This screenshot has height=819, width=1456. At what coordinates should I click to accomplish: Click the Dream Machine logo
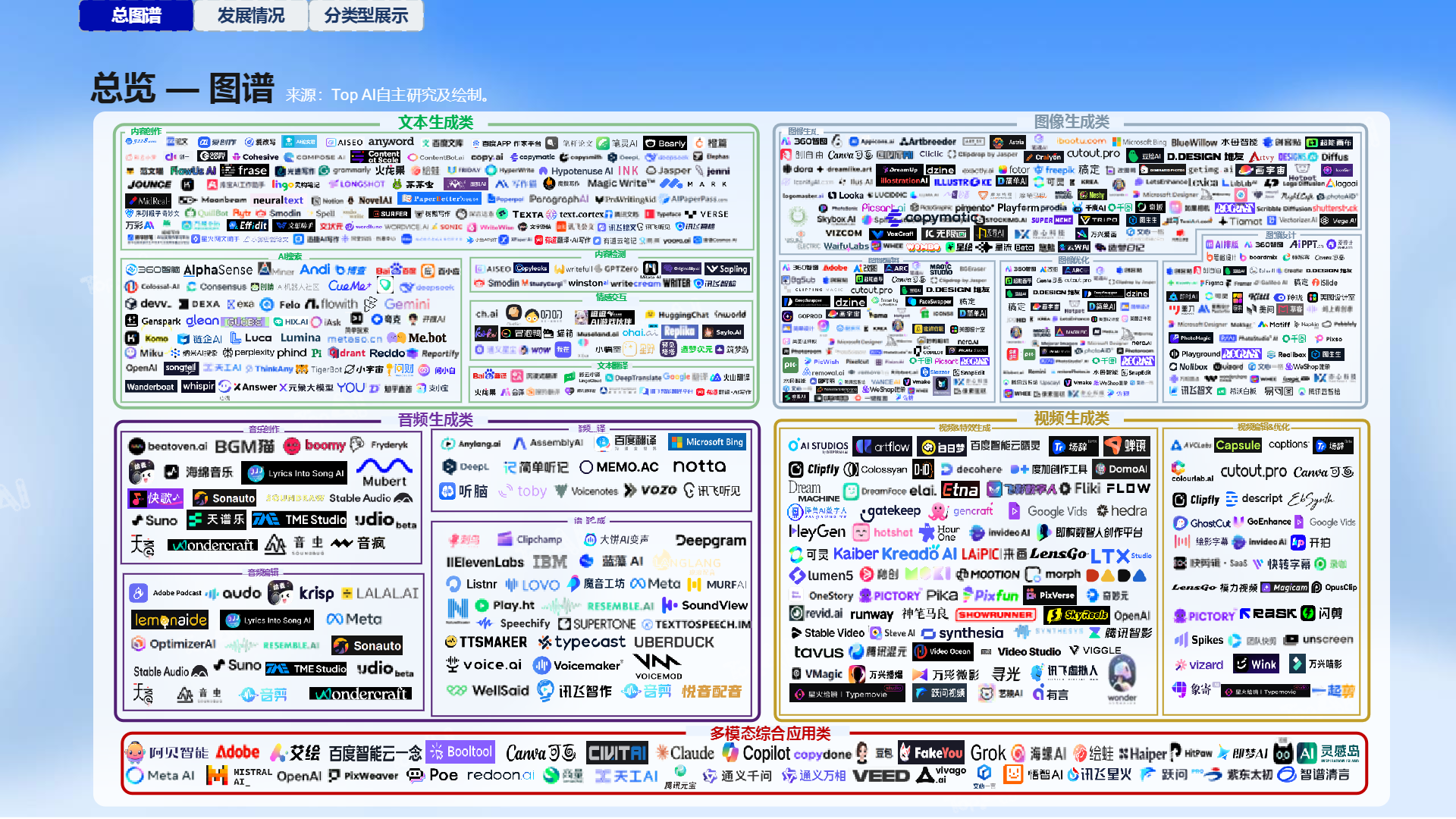[814, 492]
